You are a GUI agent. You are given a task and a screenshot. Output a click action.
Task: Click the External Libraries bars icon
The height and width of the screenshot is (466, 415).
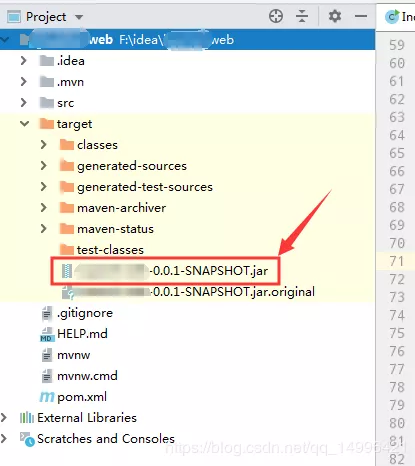(x=27, y=418)
